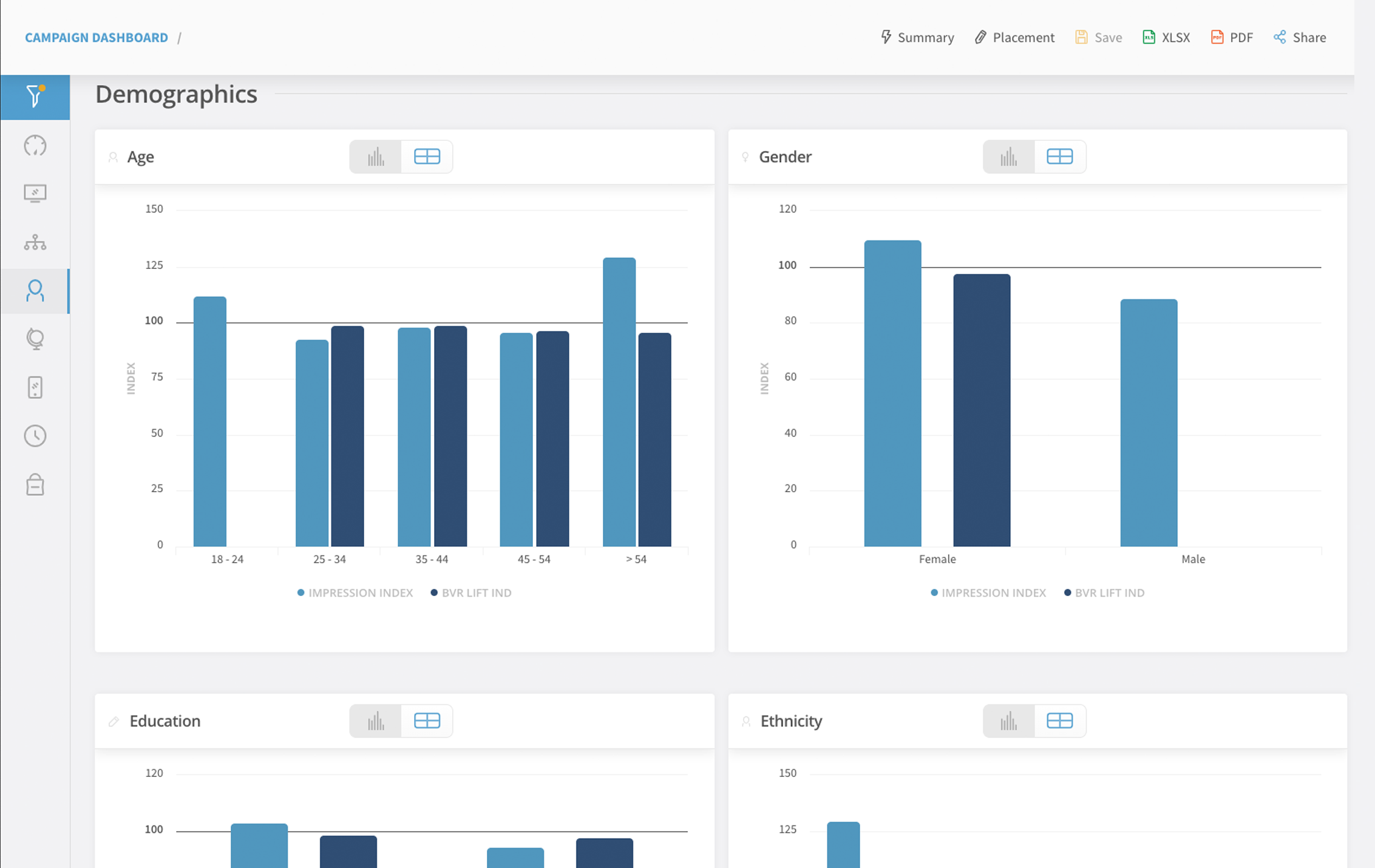Click the Education panel title
Viewport: 1375px width, 868px height.
click(165, 721)
